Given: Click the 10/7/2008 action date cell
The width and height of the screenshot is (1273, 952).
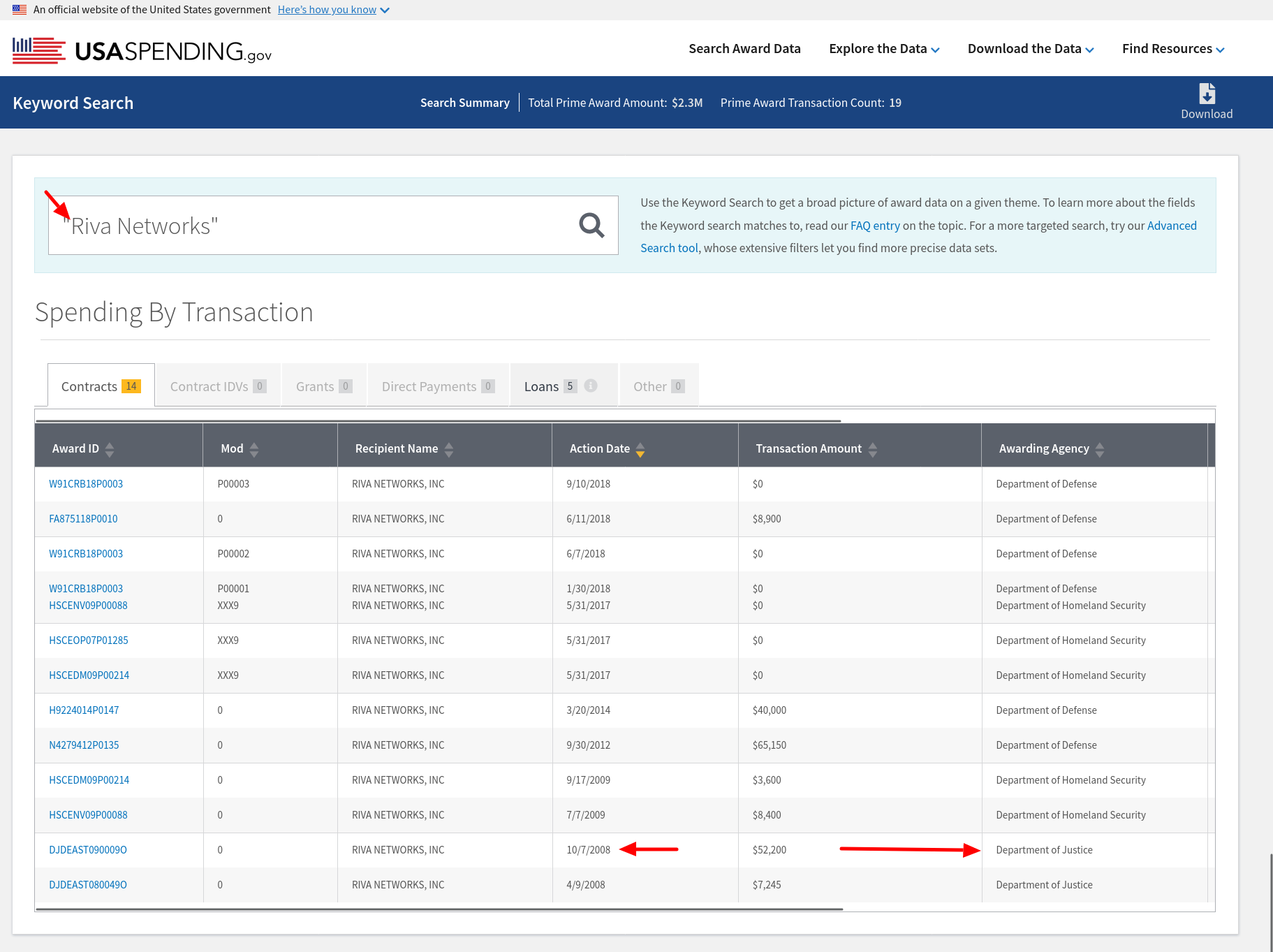Looking at the screenshot, I should click(x=589, y=850).
